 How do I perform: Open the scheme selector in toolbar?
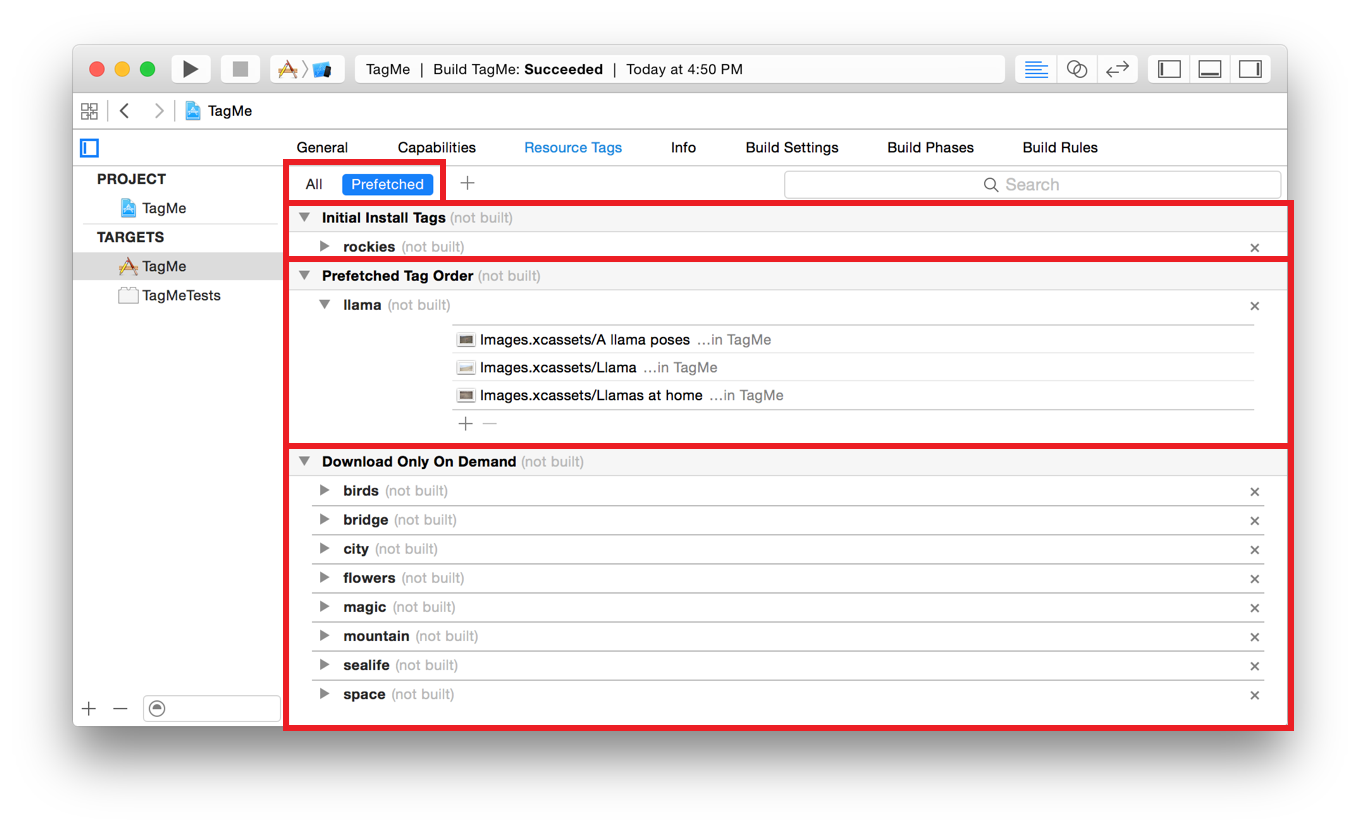pos(305,69)
